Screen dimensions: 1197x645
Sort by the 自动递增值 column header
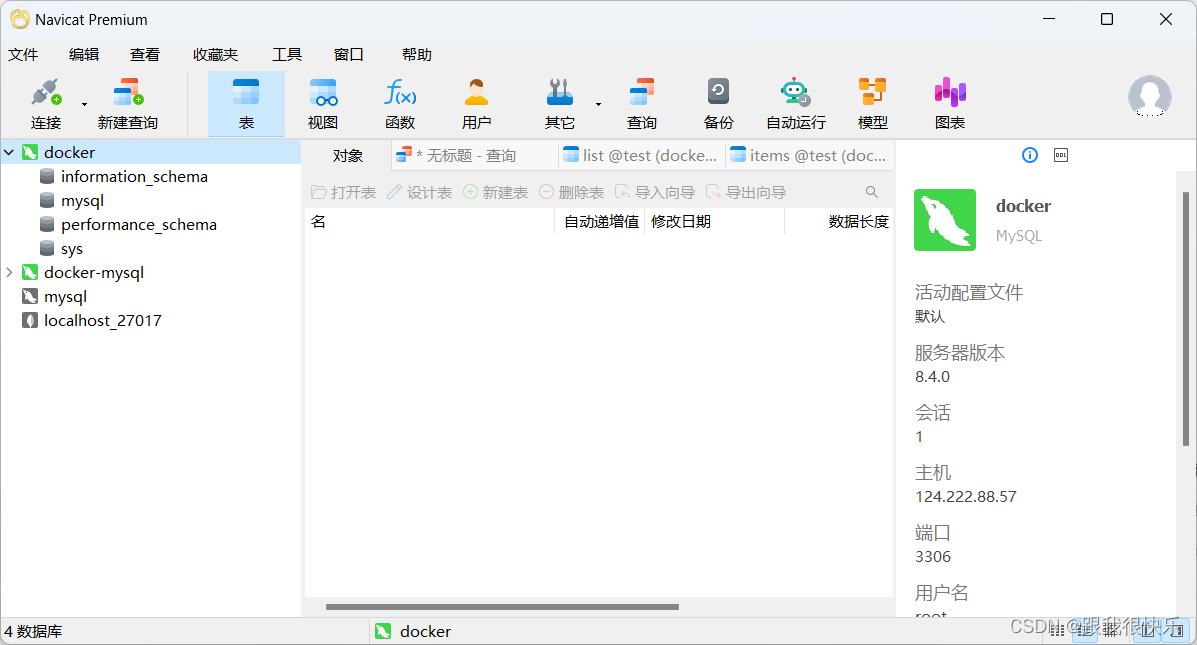coord(600,222)
